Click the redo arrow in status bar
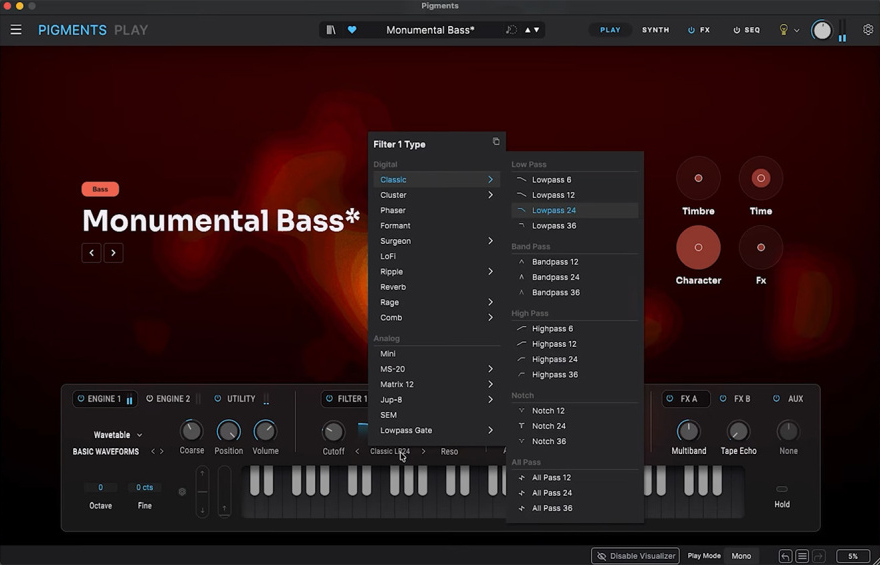This screenshot has width=880, height=565. click(819, 556)
